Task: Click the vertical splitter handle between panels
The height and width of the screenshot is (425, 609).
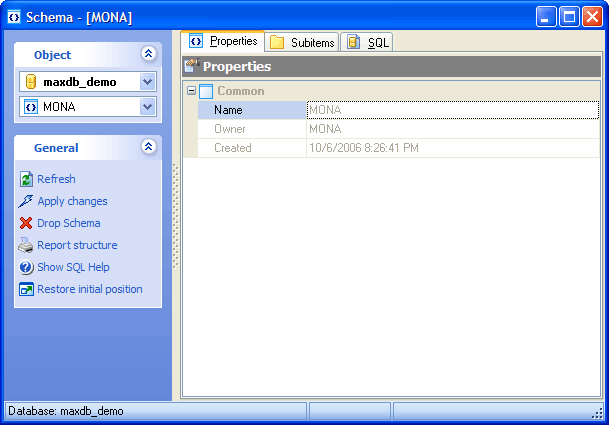Action: tap(176, 215)
